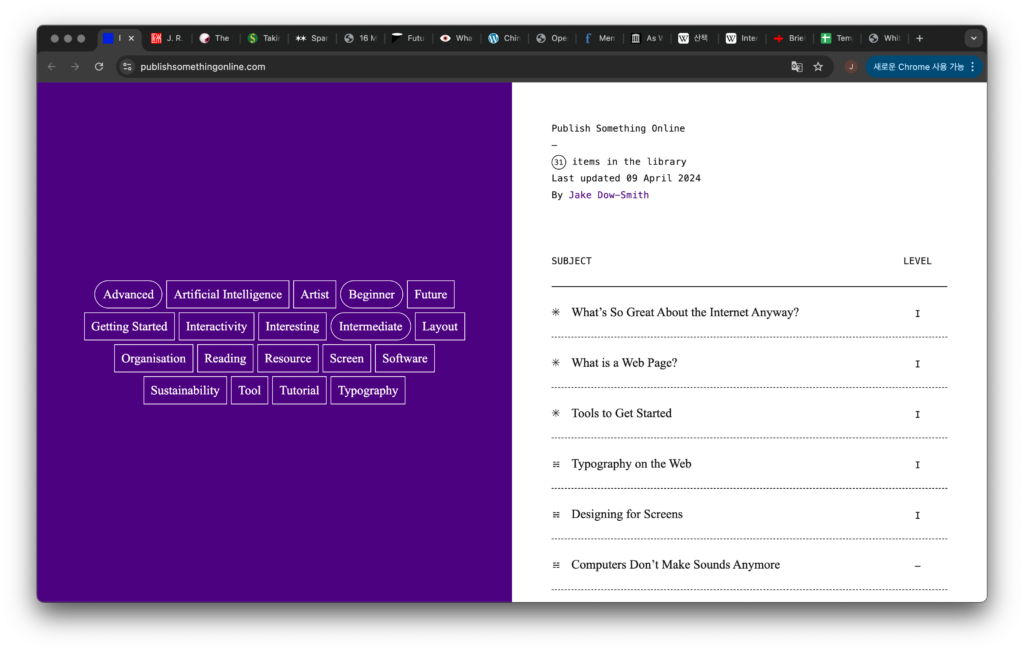1024x651 pixels.
Task: Filter by the Typography tag
Action: pyautogui.click(x=367, y=391)
